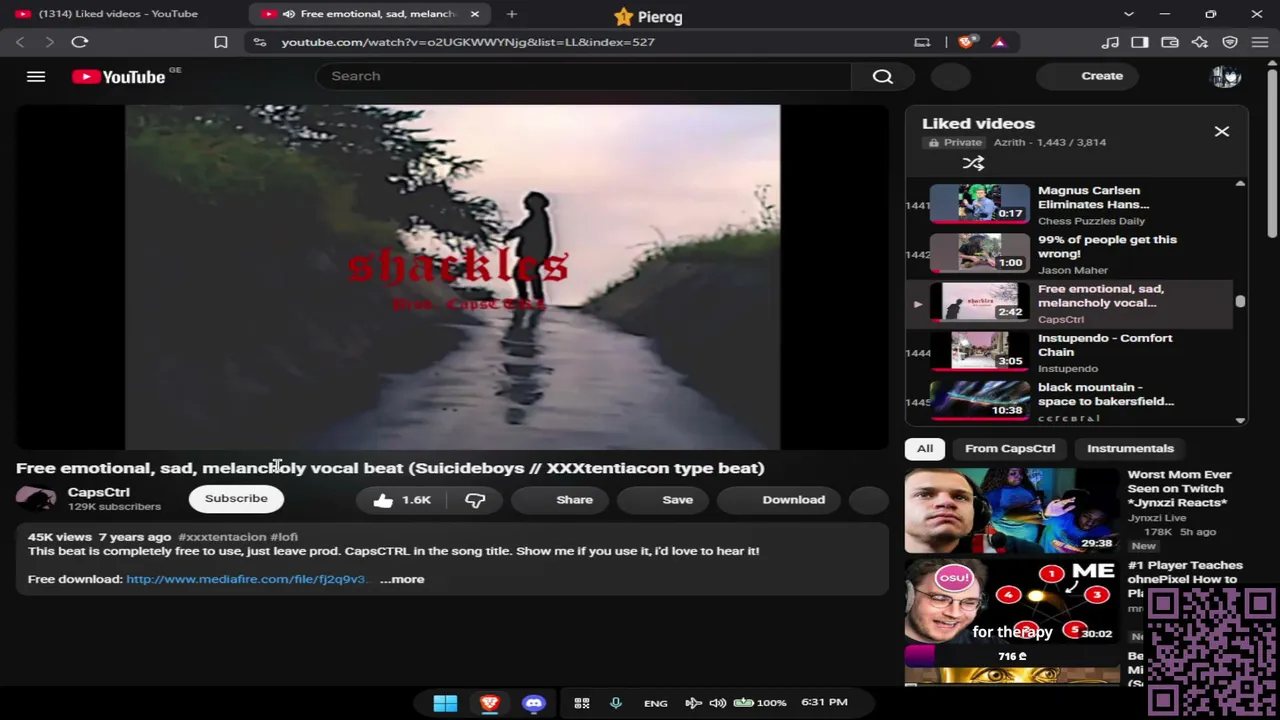Viewport: 1280px width, 720px height.
Task: Click the video player showing shackles
Action: tap(452, 277)
